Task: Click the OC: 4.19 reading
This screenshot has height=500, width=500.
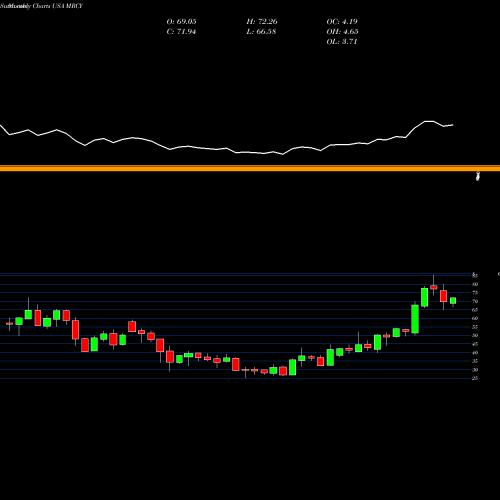Action: point(342,22)
